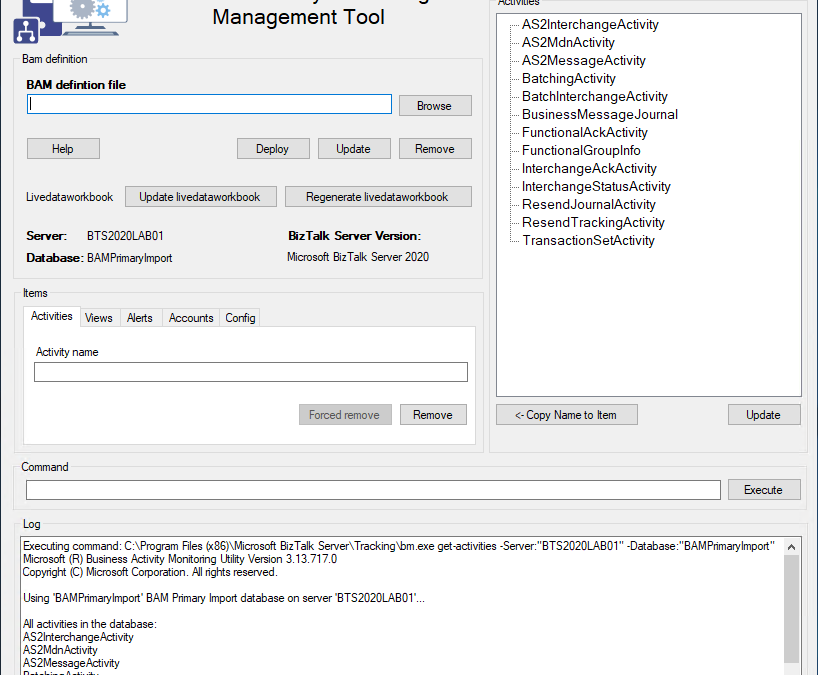Click database name BAMPrimaryImport
Screen dimensions: 818x675
(129, 258)
